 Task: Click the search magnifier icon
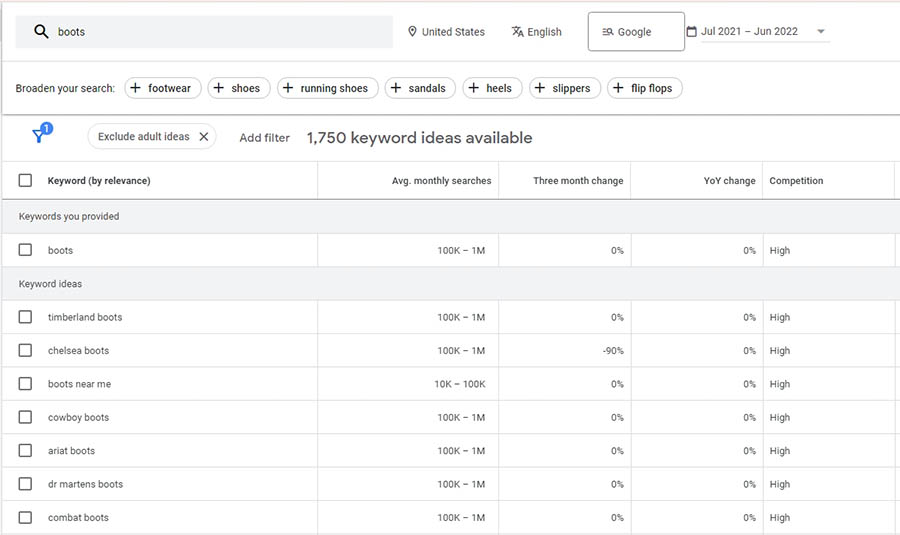[x=41, y=32]
